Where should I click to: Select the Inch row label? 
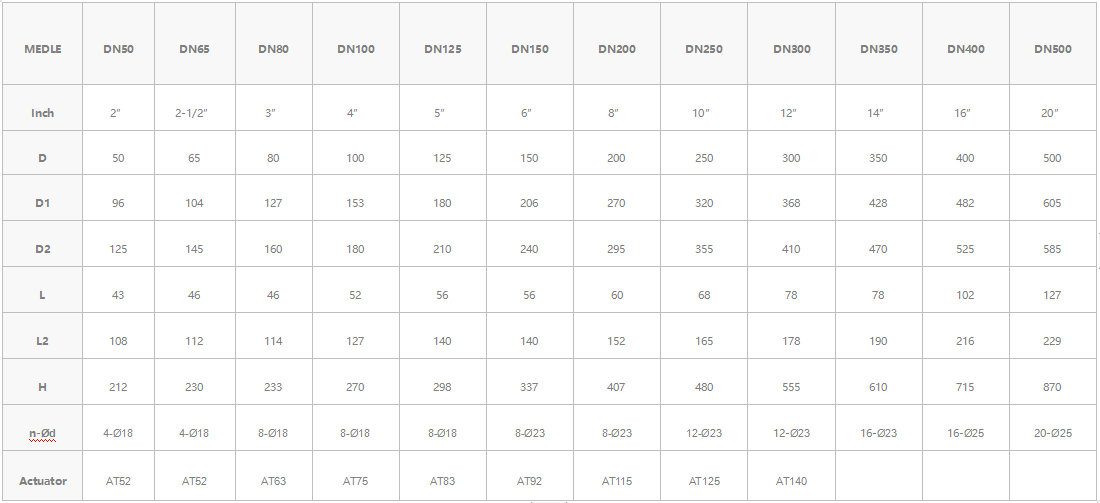coord(42,113)
